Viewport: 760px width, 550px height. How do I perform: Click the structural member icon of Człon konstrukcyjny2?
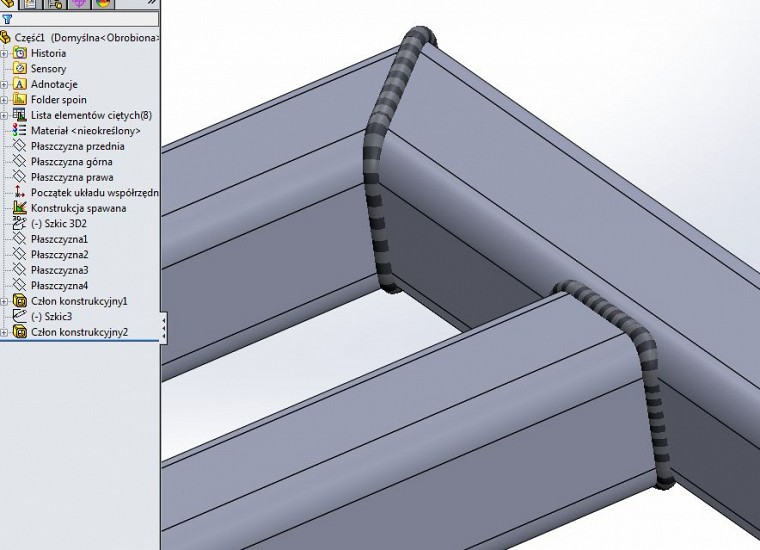coord(20,332)
